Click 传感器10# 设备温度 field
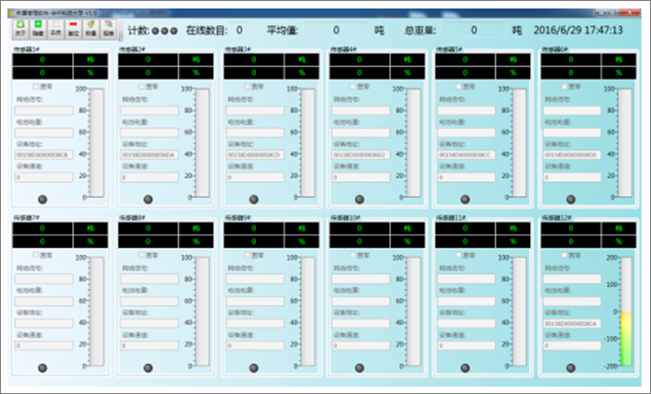Screen dimensions: 651x394 [361, 345]
